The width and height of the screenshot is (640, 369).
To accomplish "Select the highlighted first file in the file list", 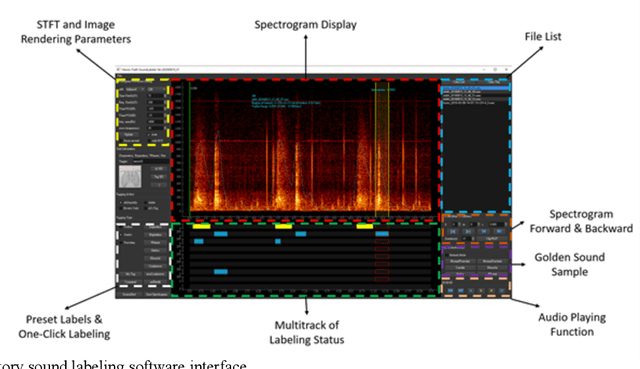I will [476, 88].
